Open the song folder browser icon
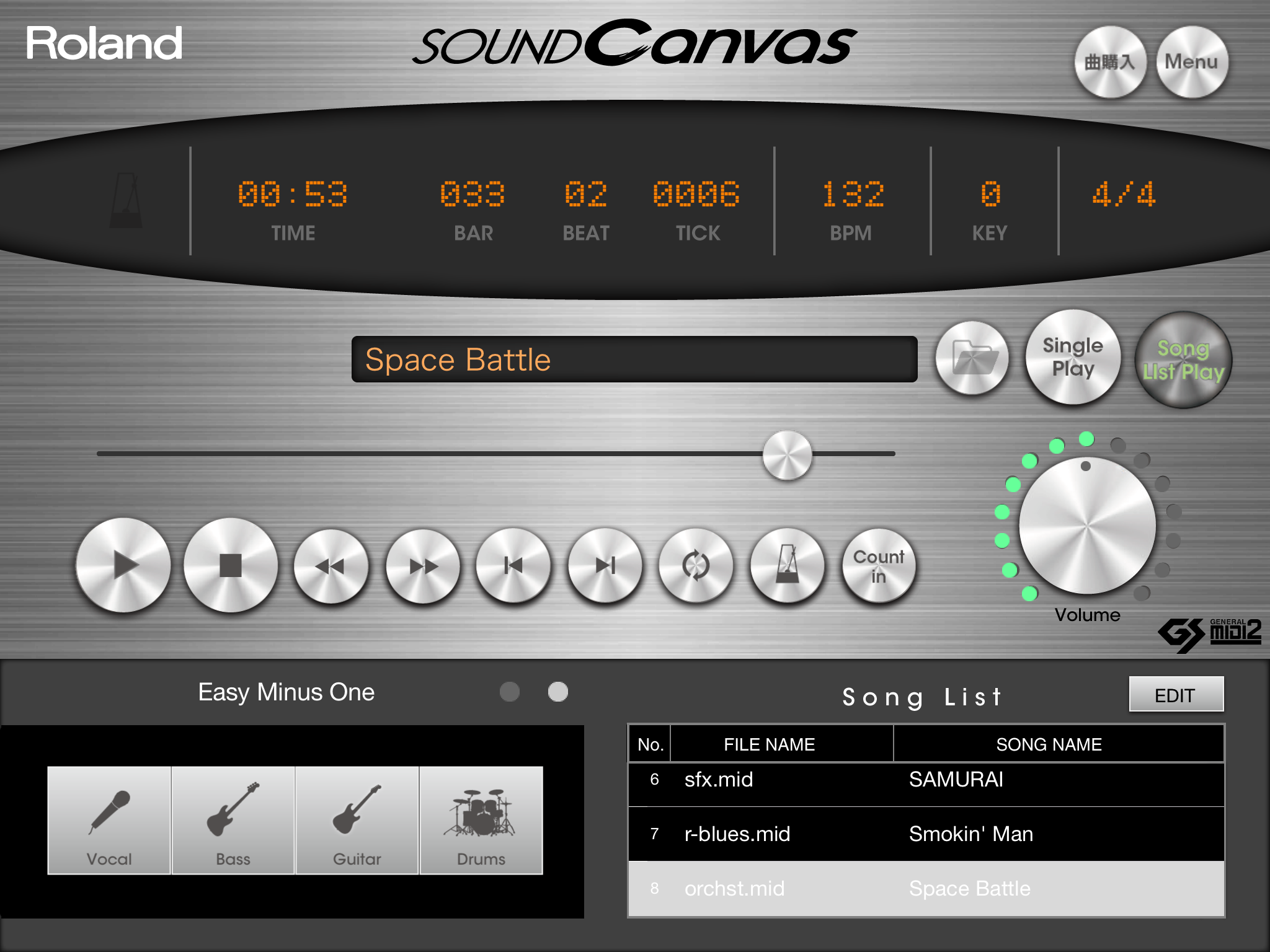The width and height of the screenshot is (1270, 952). [972, 358]
